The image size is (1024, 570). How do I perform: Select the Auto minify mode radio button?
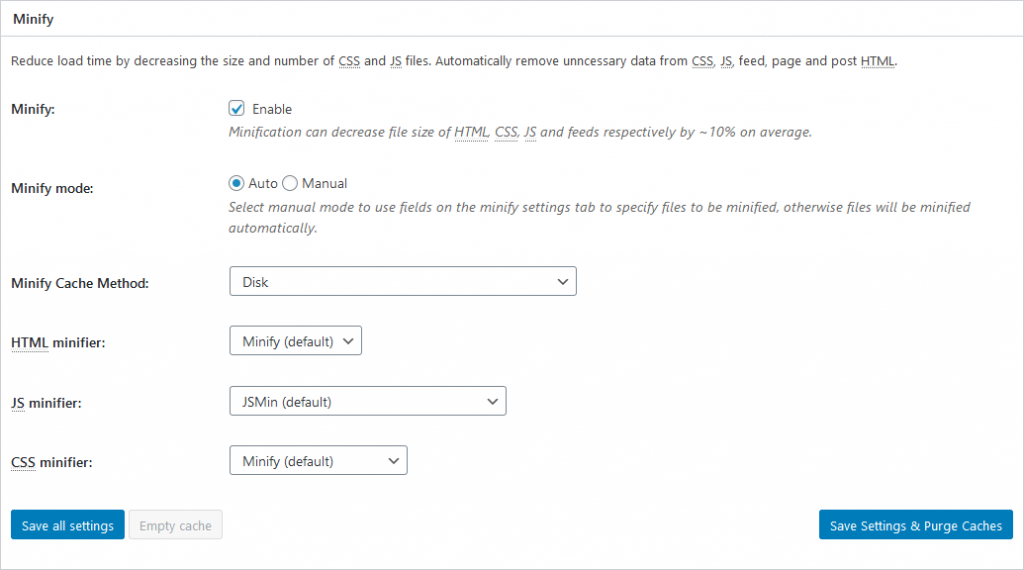(236, 183)
